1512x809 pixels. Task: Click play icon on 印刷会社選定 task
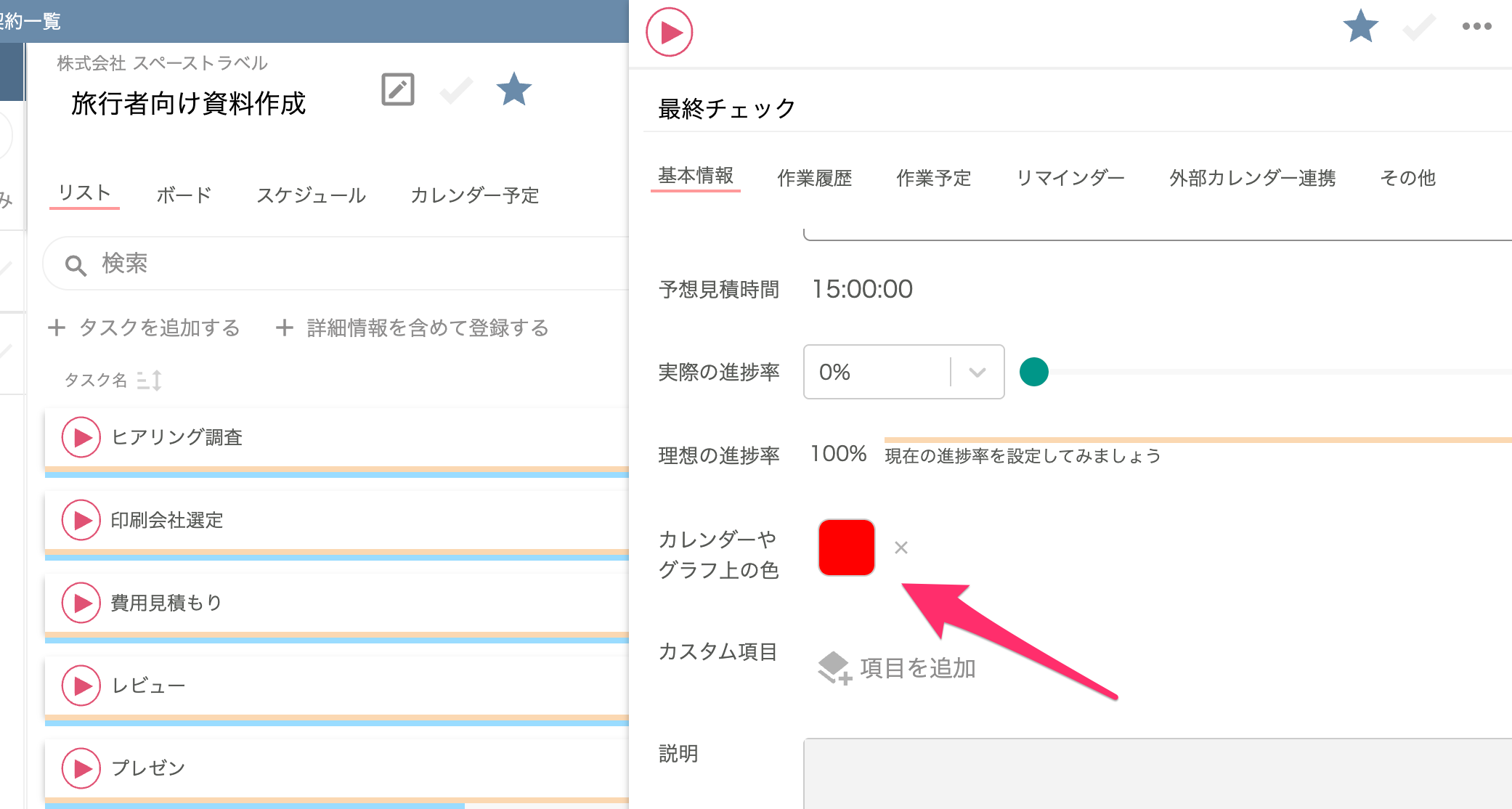[x=81, y=520]
